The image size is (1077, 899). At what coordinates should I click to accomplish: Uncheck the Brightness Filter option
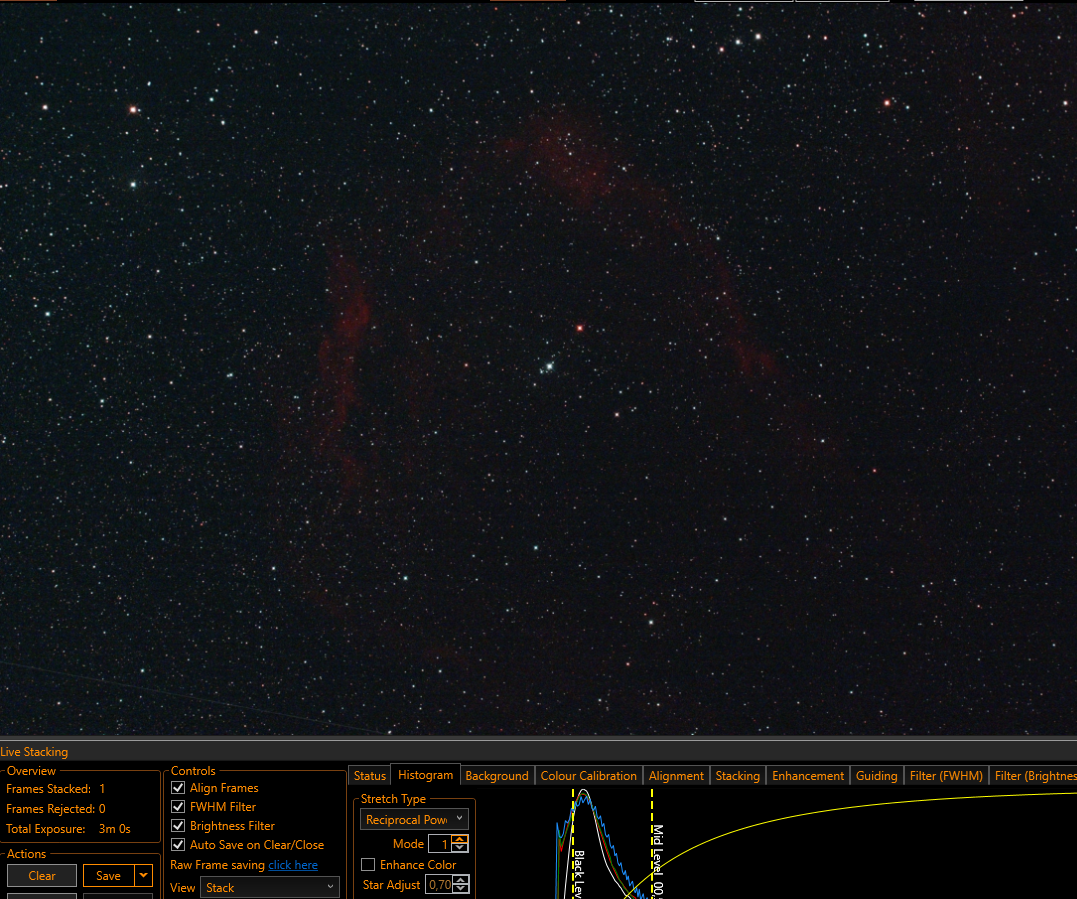(178, 826)
